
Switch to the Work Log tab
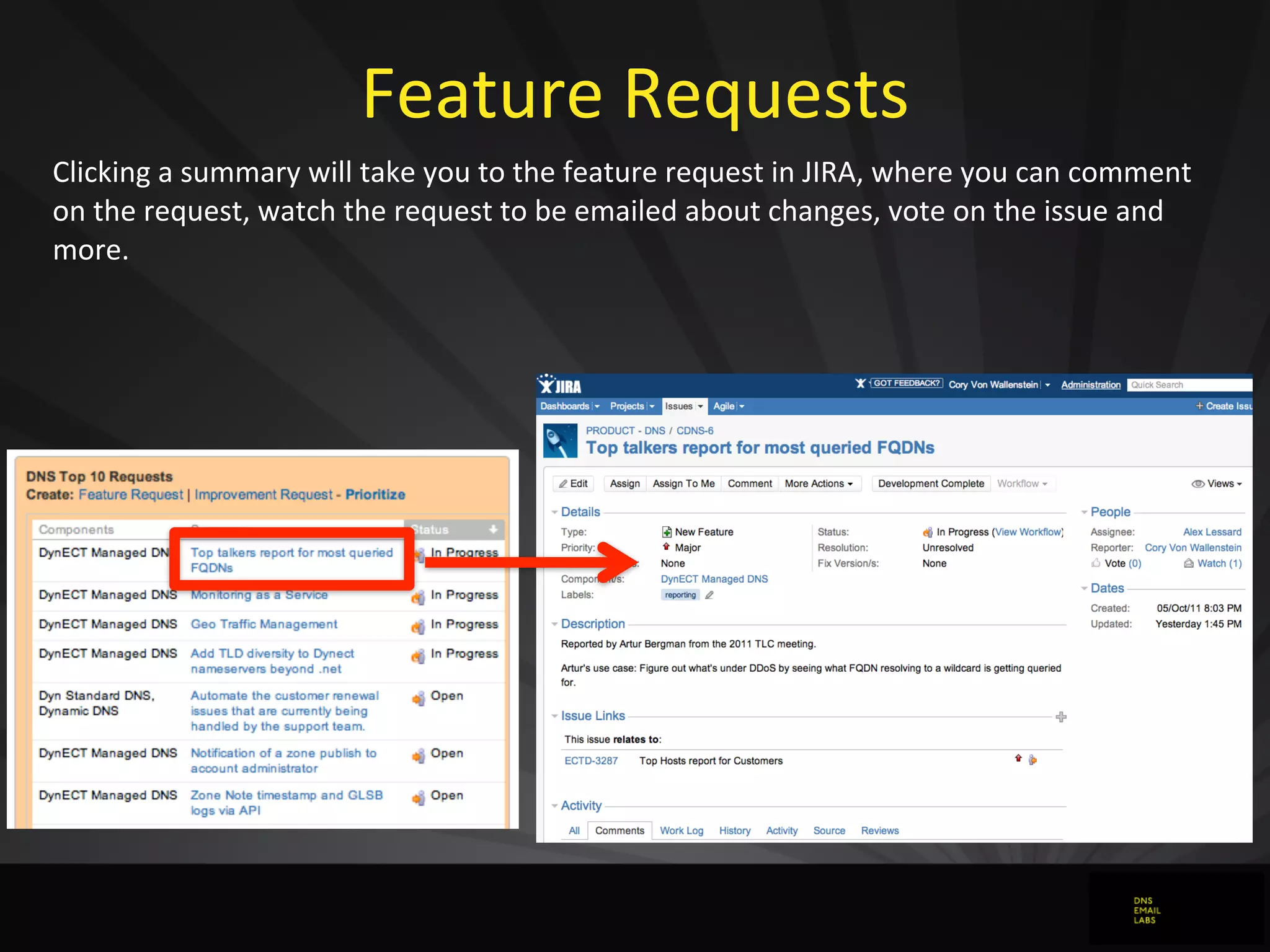coord(682,831)
